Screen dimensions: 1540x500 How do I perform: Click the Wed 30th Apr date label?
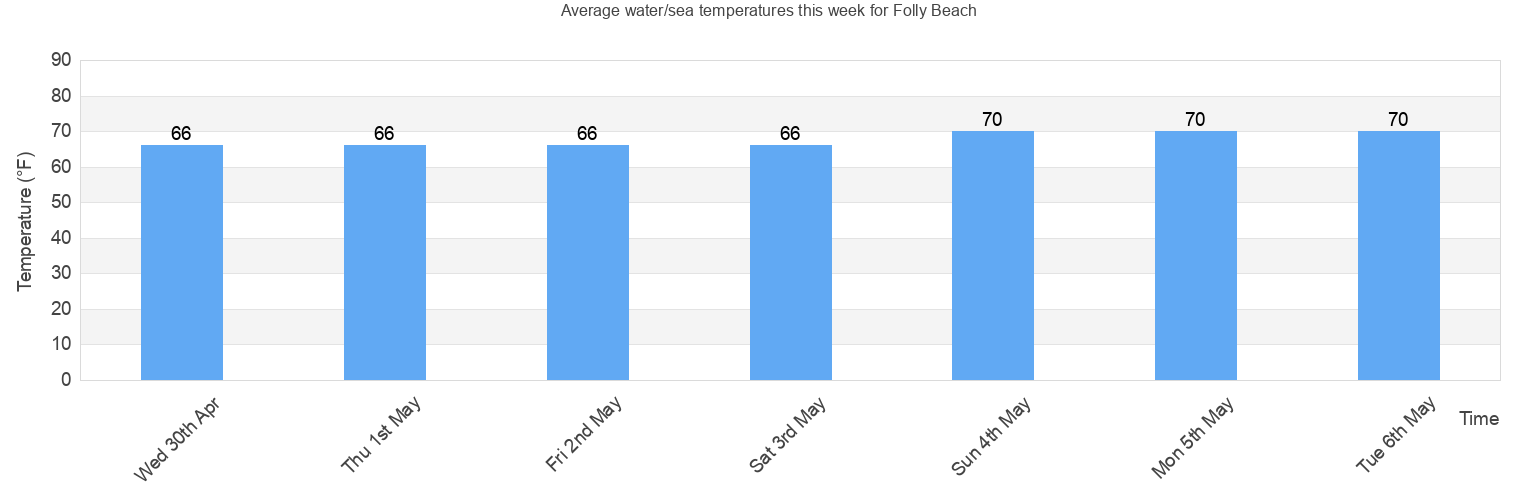177,438
